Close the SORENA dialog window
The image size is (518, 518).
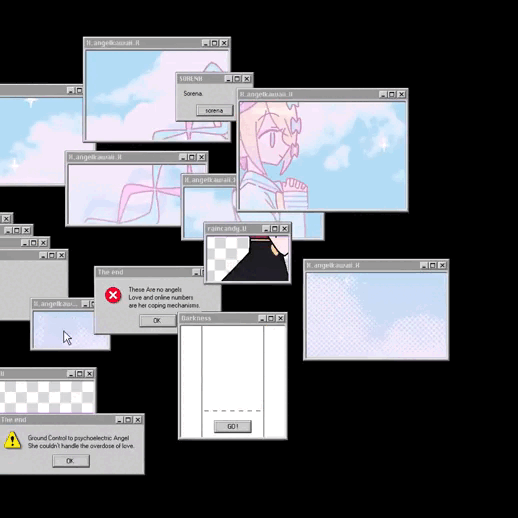[x=247, y=79]
